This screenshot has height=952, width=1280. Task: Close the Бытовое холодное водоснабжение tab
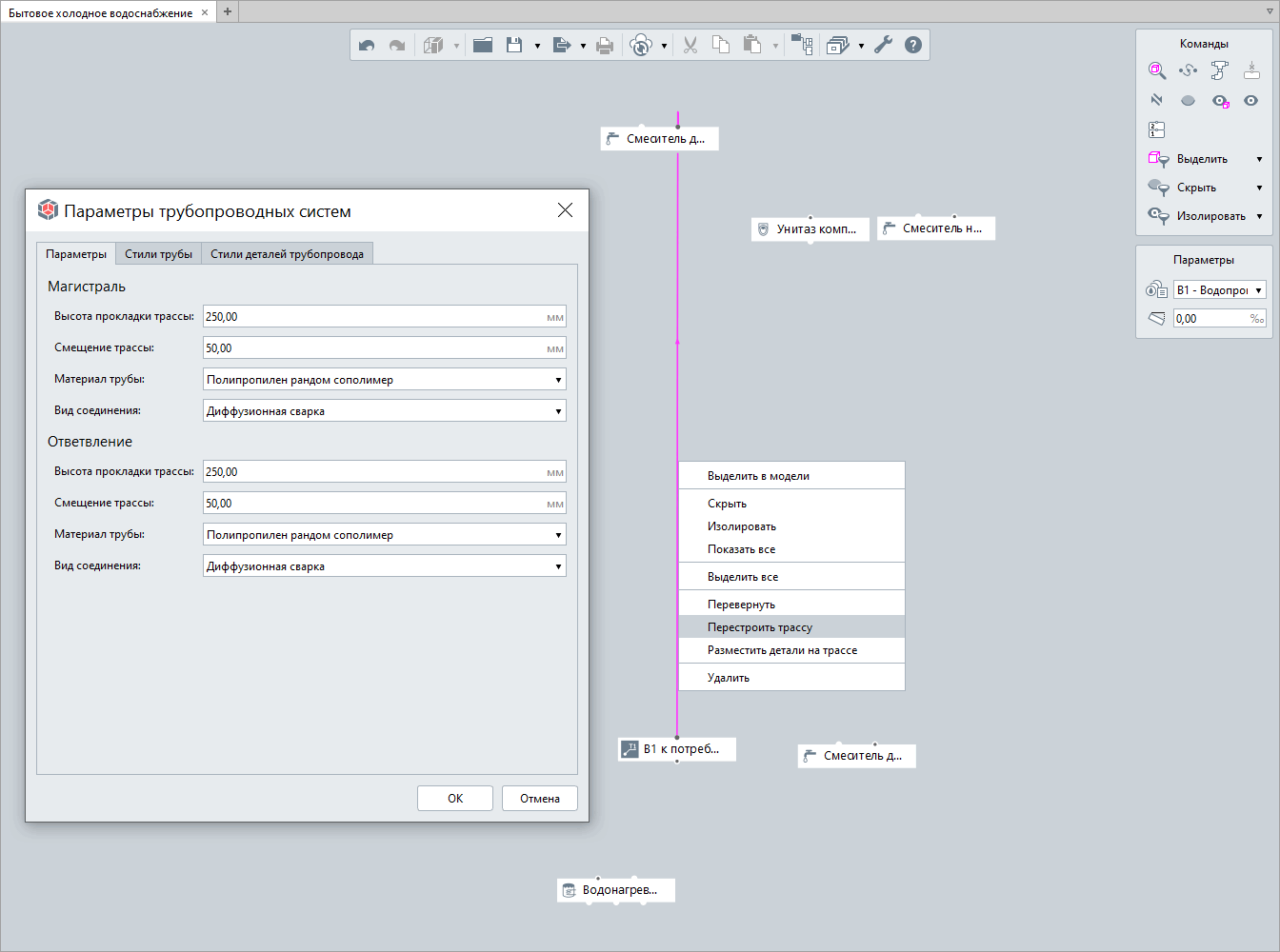[205, 12]
